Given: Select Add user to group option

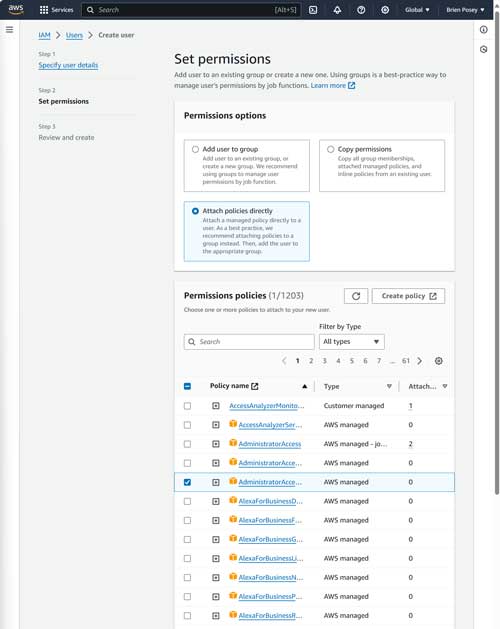Looking at the screenshot, I should pyautogui.click(x=195, y=149).
